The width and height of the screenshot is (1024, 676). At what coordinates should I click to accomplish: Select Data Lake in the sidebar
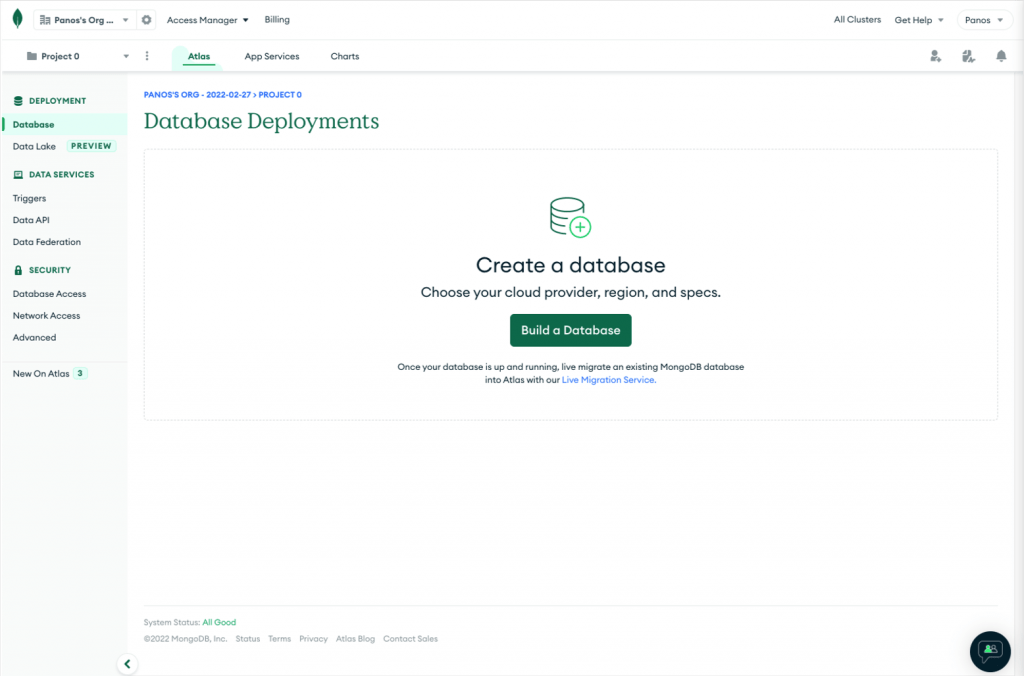point(34,146)
